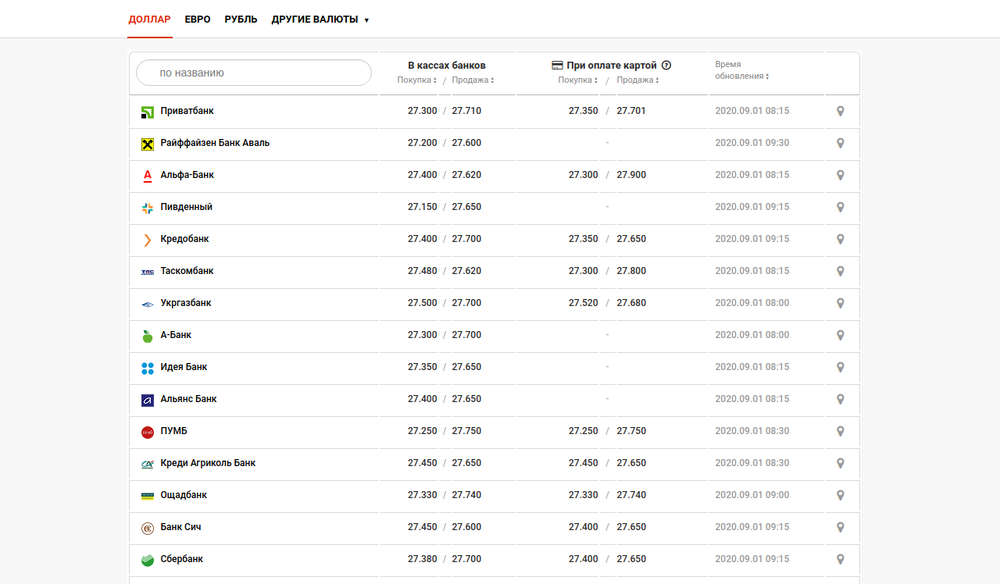Screen dimensions: 1000x584
Task: Click the Ощадбанк map pin
Action: (x=841, y=495)
